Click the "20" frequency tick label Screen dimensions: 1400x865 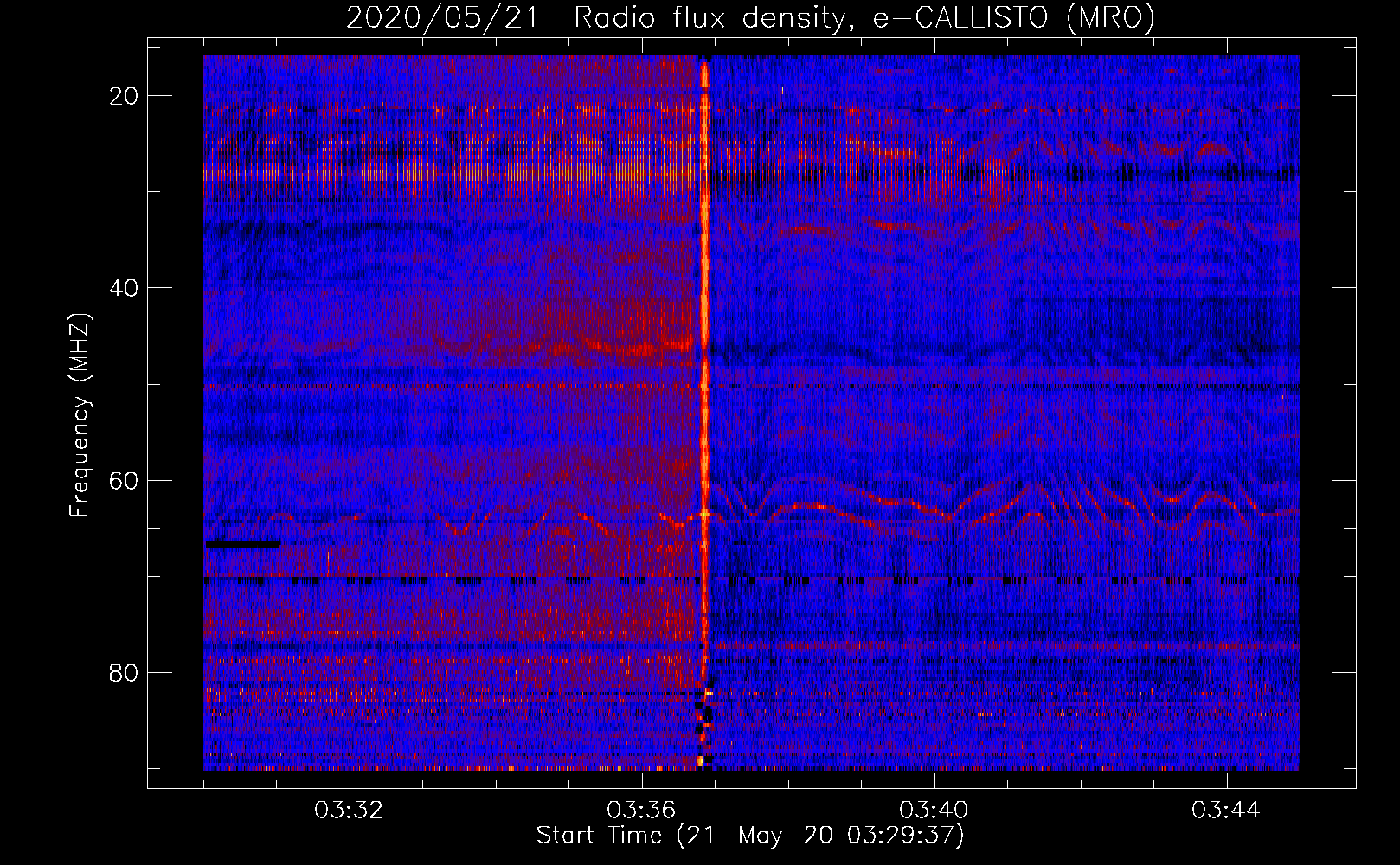pyautogui.click(x=125, y=96)
